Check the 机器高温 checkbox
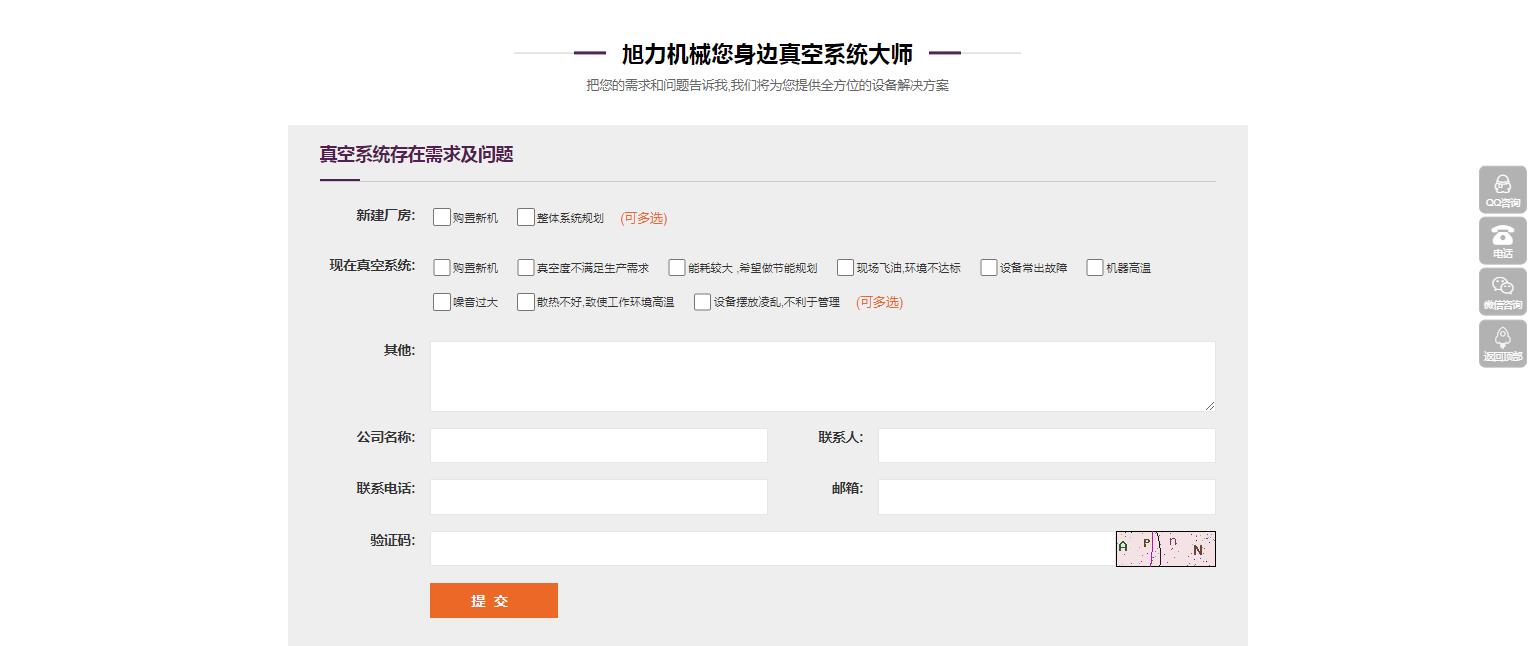 pyautogui.click(x=1095, y=267)
